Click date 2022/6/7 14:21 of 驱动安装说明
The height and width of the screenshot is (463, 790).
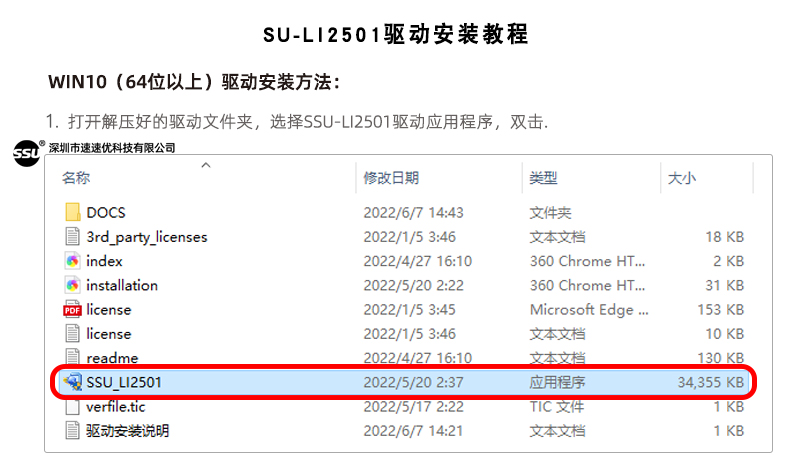414,431
